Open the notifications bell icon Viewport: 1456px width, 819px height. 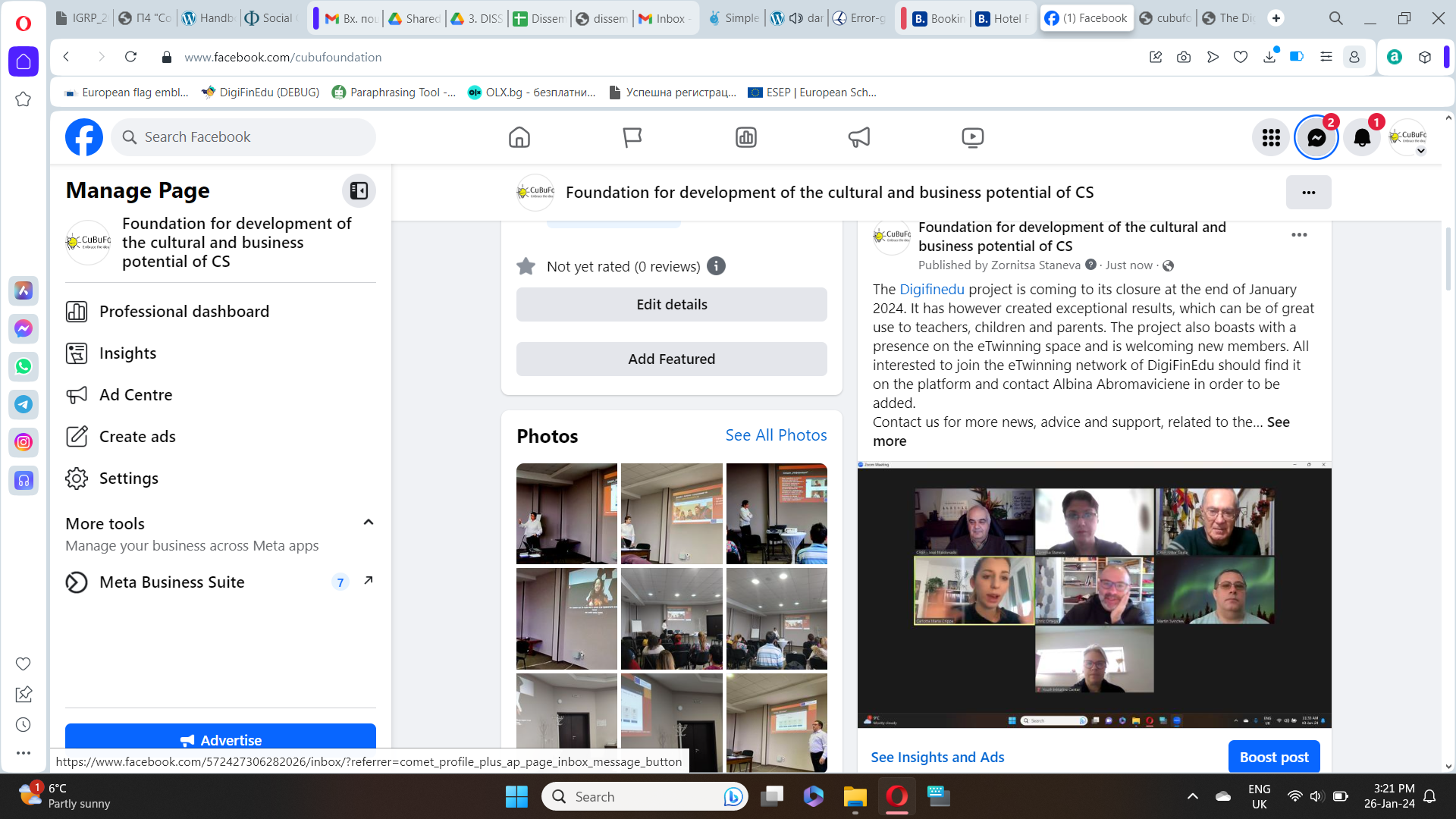coord(1362,137)
